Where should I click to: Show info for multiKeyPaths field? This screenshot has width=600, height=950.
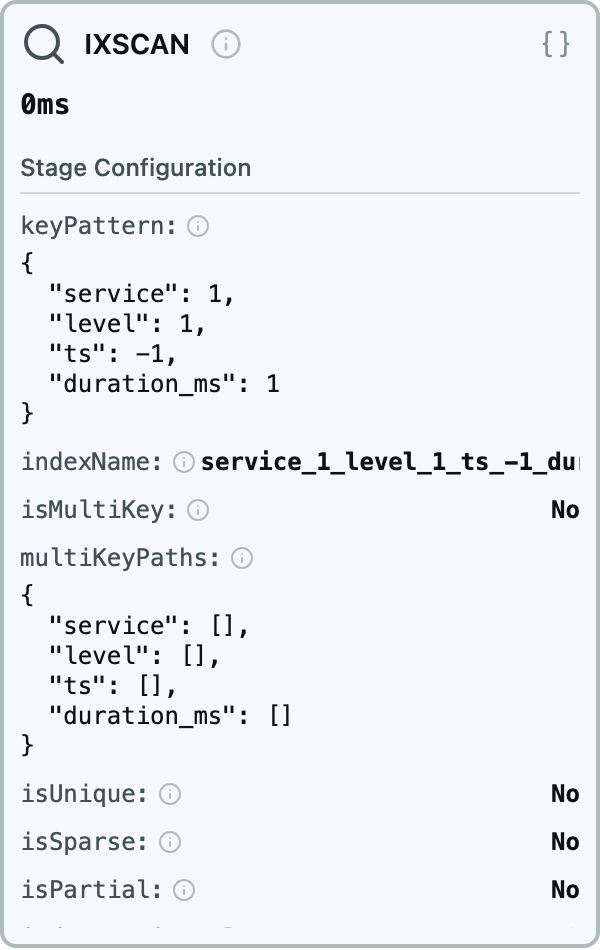coord(242,557)
